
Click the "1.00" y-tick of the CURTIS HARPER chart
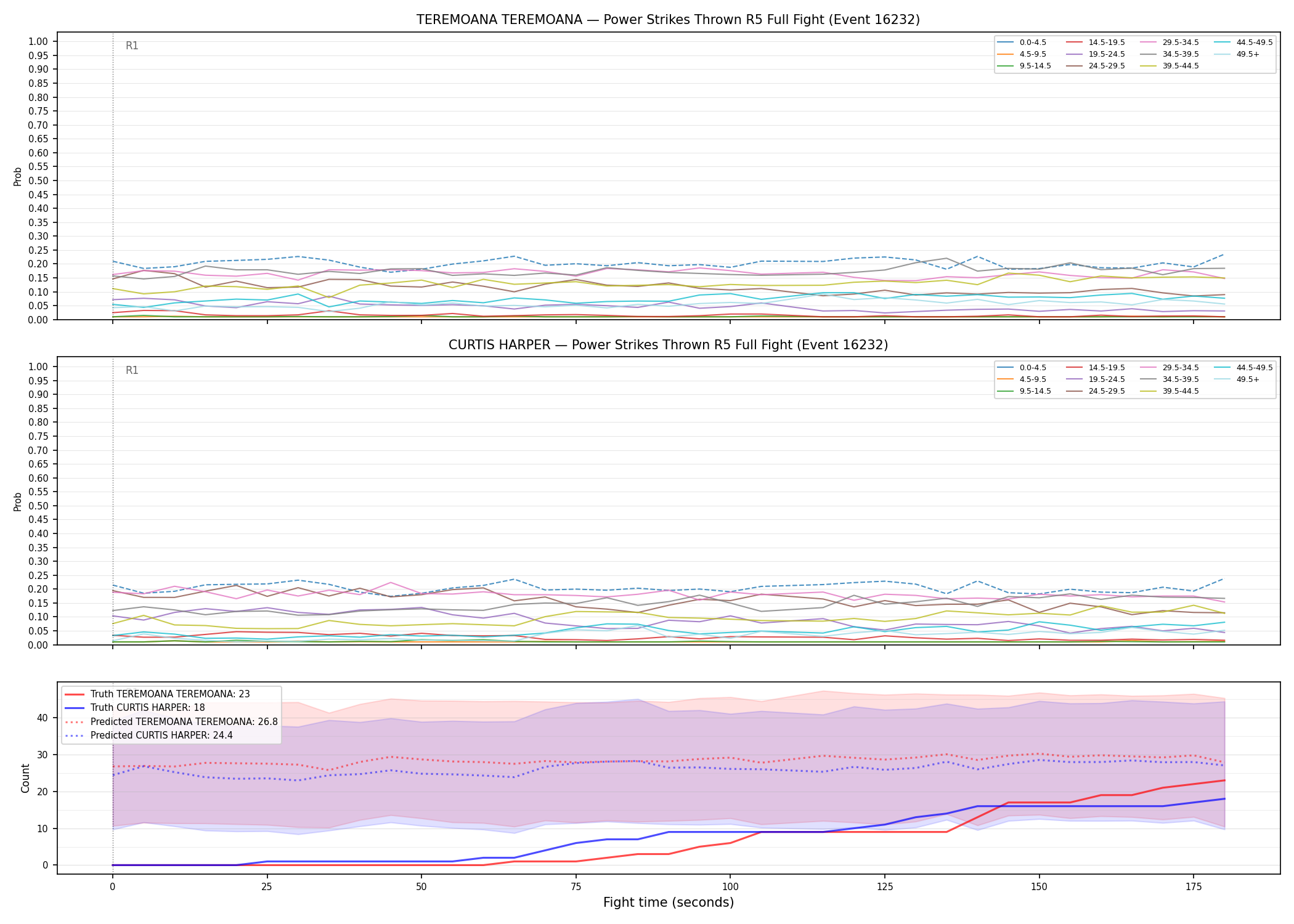click(38, 367)
